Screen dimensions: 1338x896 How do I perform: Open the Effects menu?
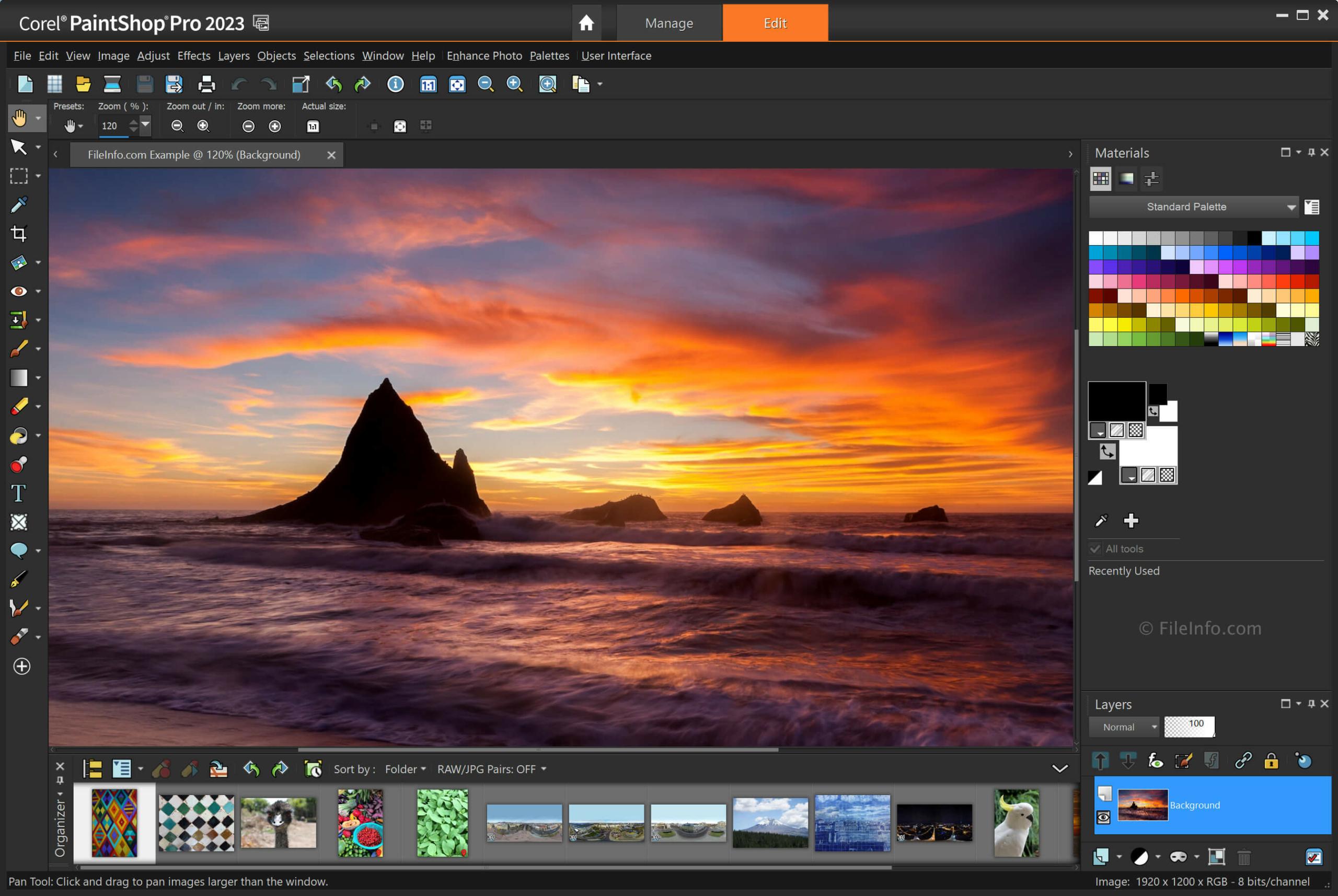coord(193,55)
